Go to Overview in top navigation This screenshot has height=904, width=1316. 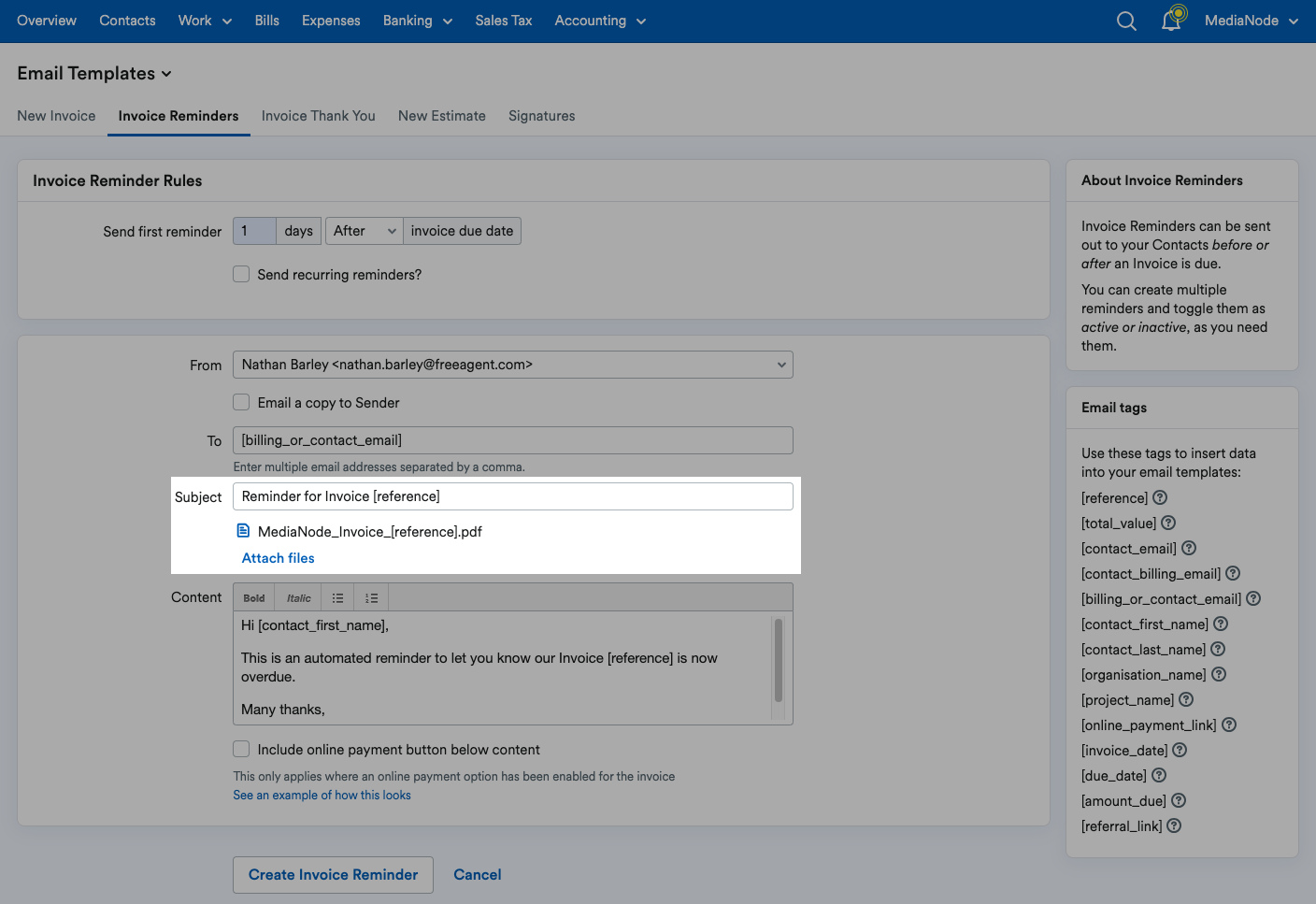pyautogui.click(x=47, y=21)
